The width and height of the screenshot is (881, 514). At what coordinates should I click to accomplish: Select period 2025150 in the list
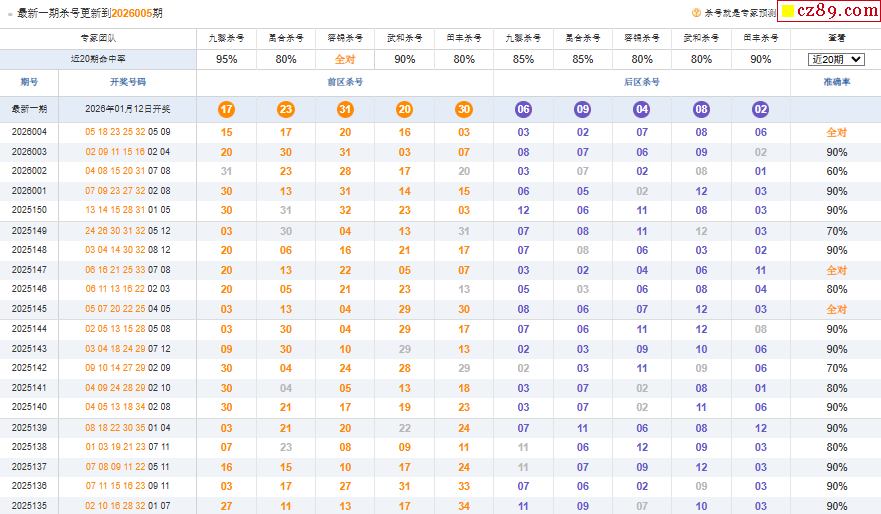[x=29, y=210]
